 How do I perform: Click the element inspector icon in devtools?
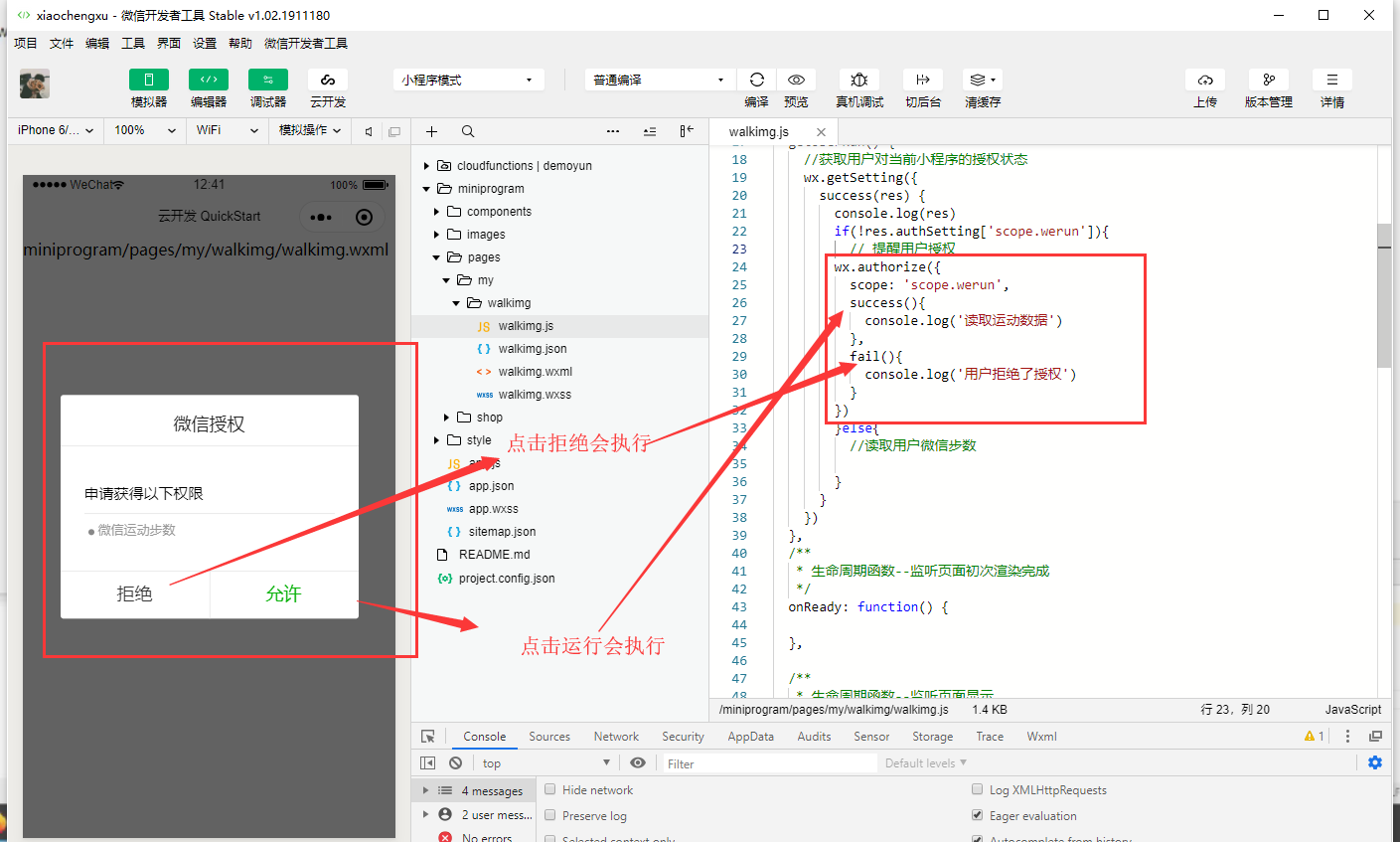click(x=428, y=737)
